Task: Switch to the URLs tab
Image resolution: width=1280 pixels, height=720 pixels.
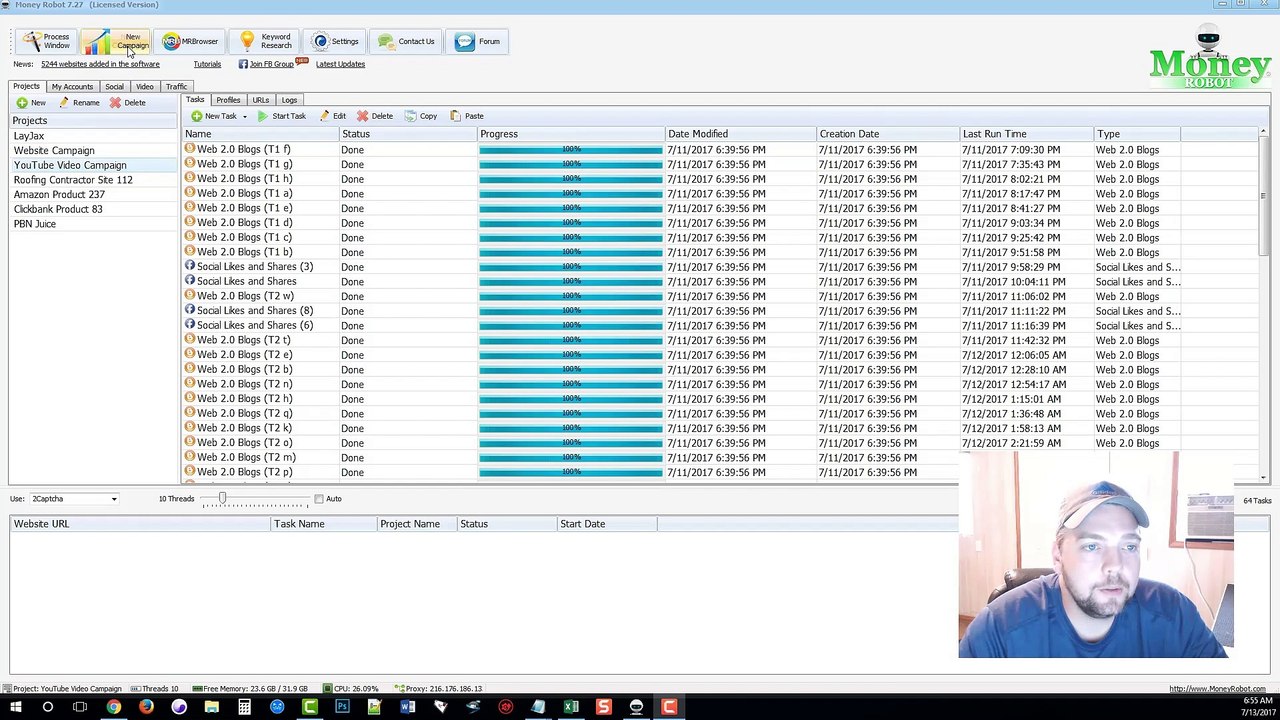Action: (x=260, y=100)
